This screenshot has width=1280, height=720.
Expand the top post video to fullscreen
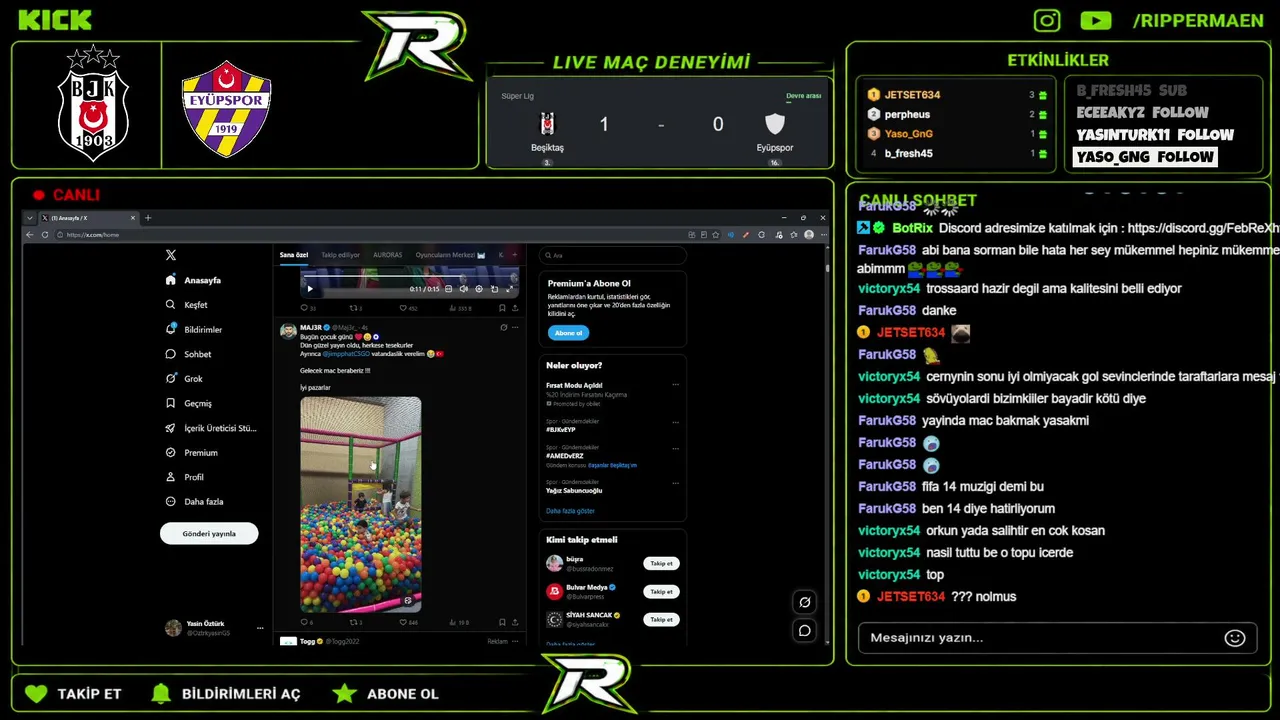pos(509,289)
